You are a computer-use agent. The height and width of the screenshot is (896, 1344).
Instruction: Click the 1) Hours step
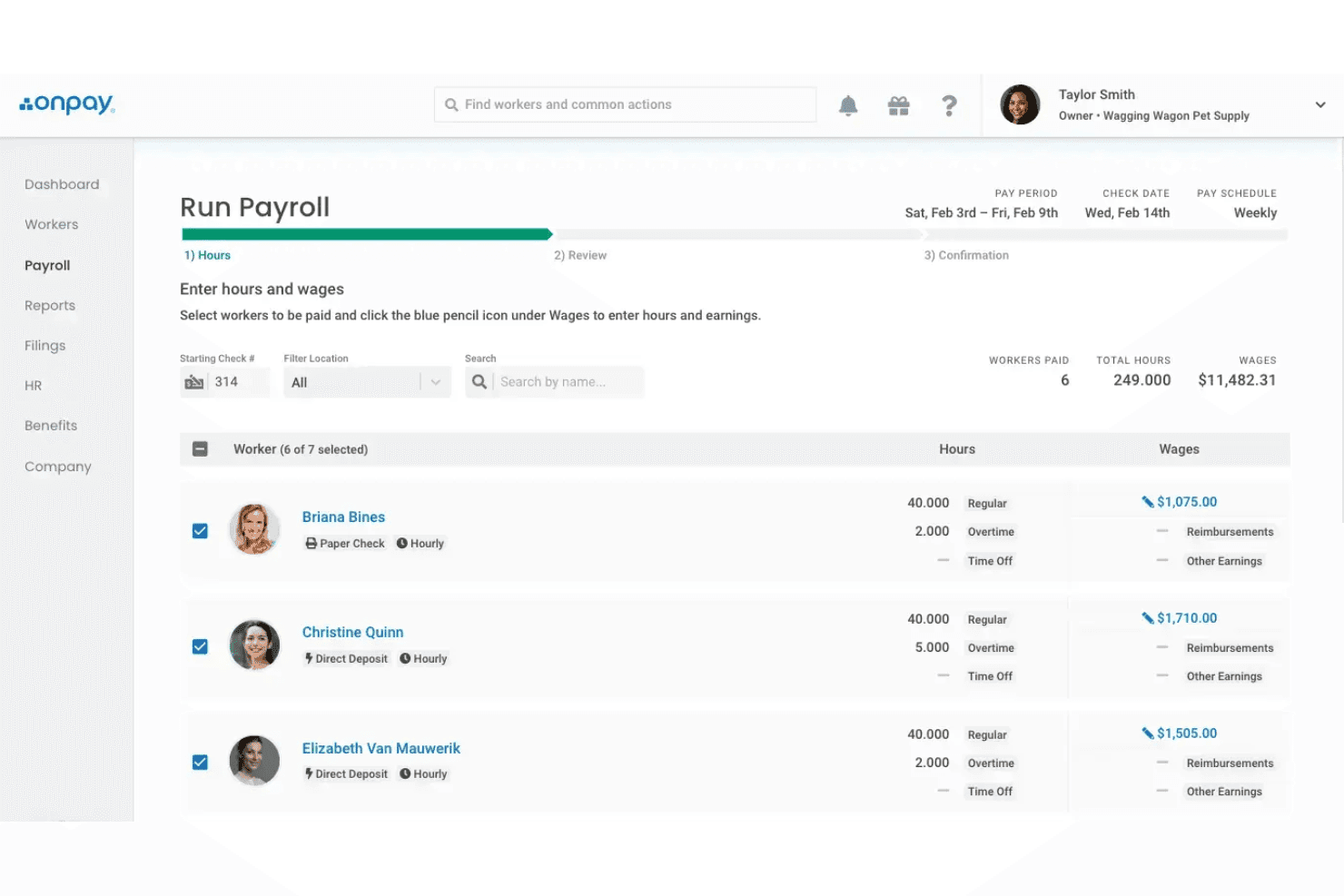207,255
